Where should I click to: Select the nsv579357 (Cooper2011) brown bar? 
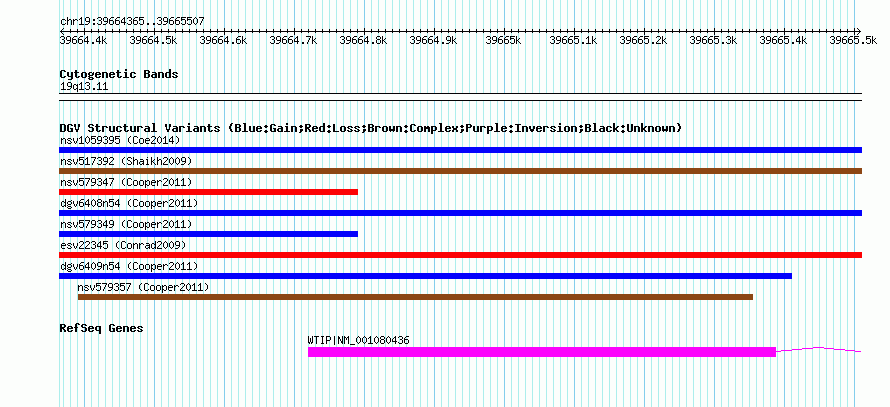(415, 297)
